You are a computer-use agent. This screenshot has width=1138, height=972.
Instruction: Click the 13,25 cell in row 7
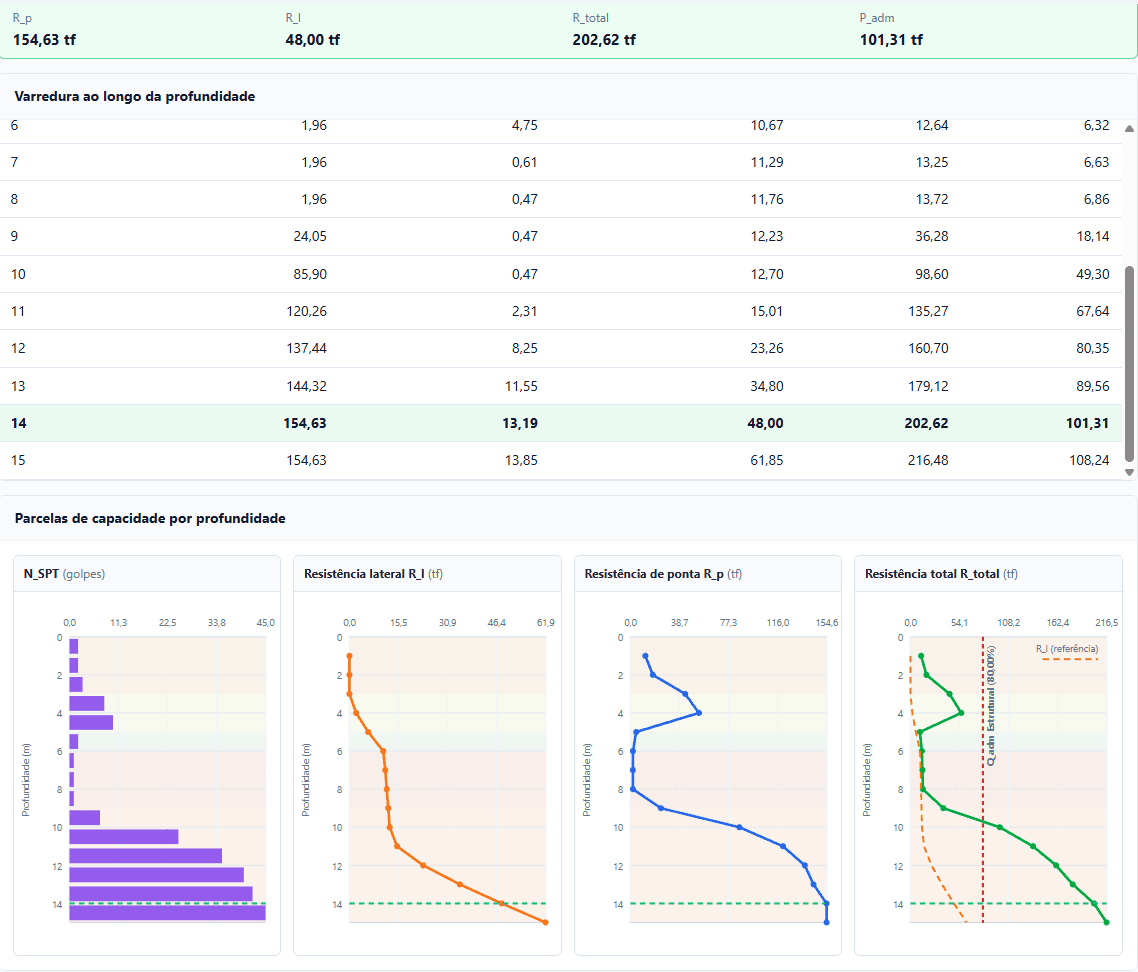(x=932, y=163)
